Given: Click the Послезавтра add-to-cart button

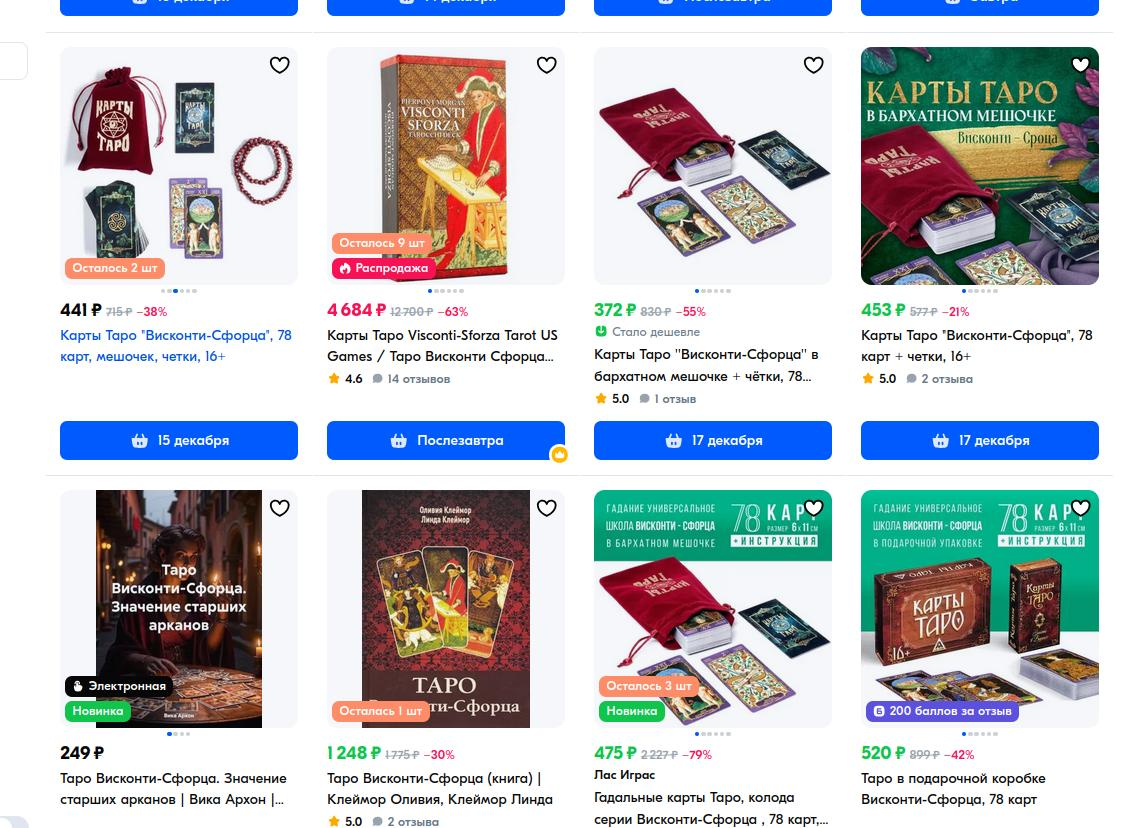Looking at the screenshot, I should (x=446, y=440).
